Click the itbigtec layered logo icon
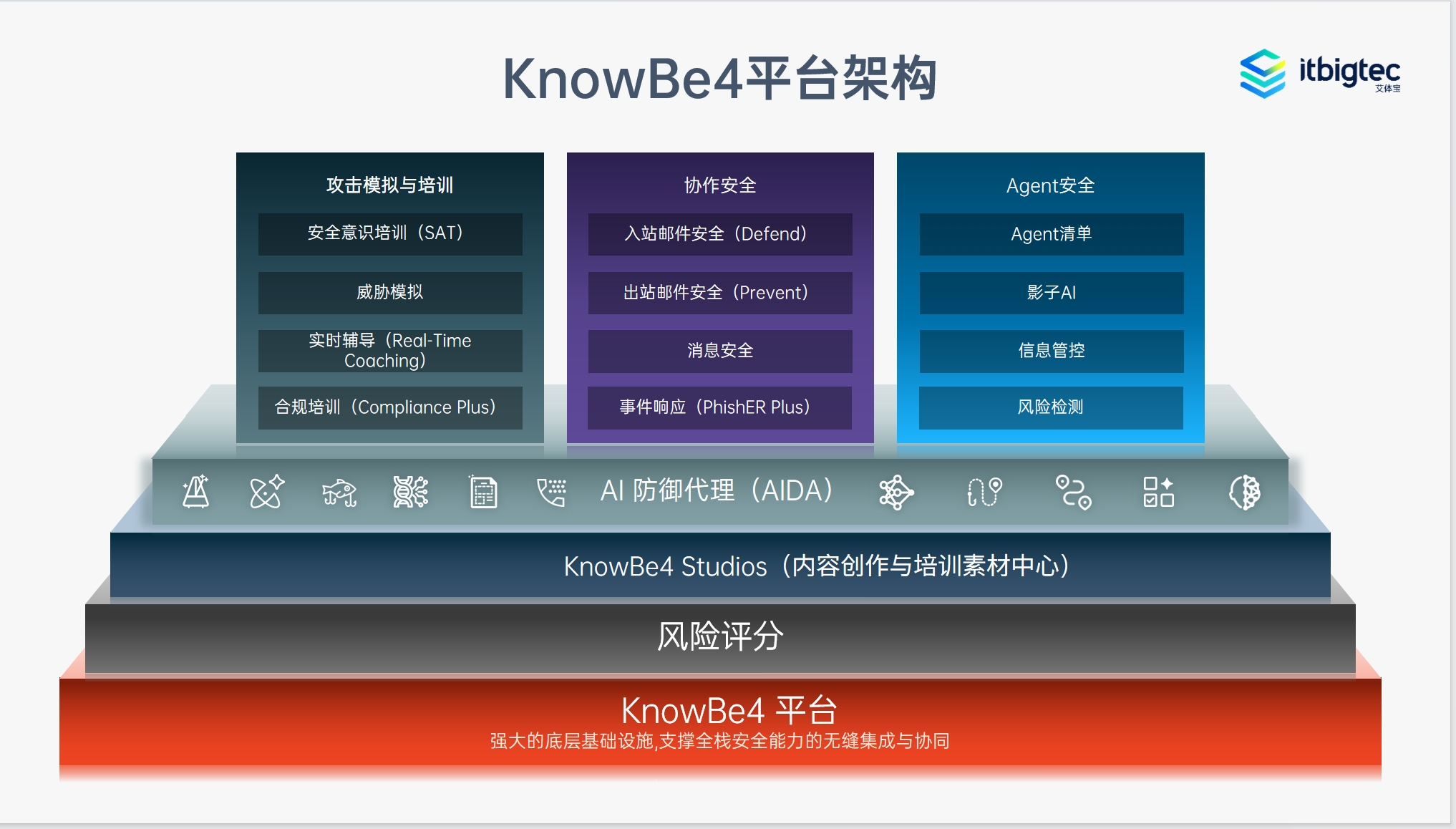Viewport: 1456px width, 829px height. click(x=1263, y=73)
